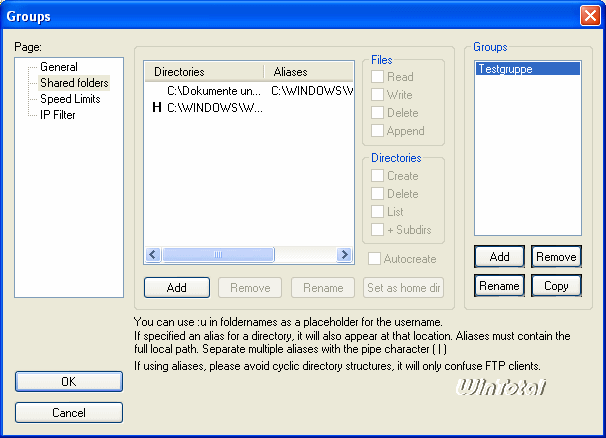Enable the Directories List checkbox
The width and height of the screenshot is (606, 438).
377,212
